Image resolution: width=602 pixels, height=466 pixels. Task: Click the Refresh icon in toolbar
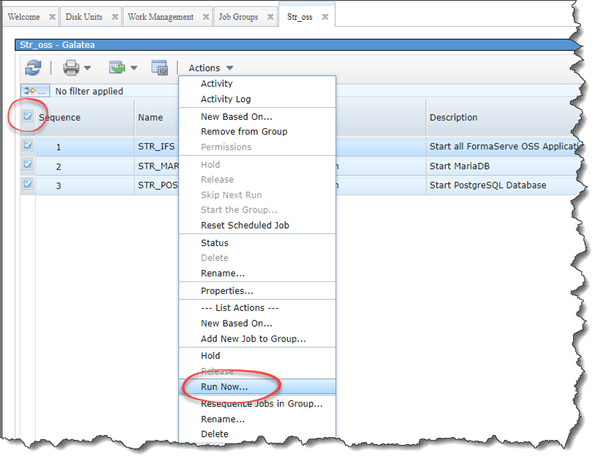pos(34,68)
